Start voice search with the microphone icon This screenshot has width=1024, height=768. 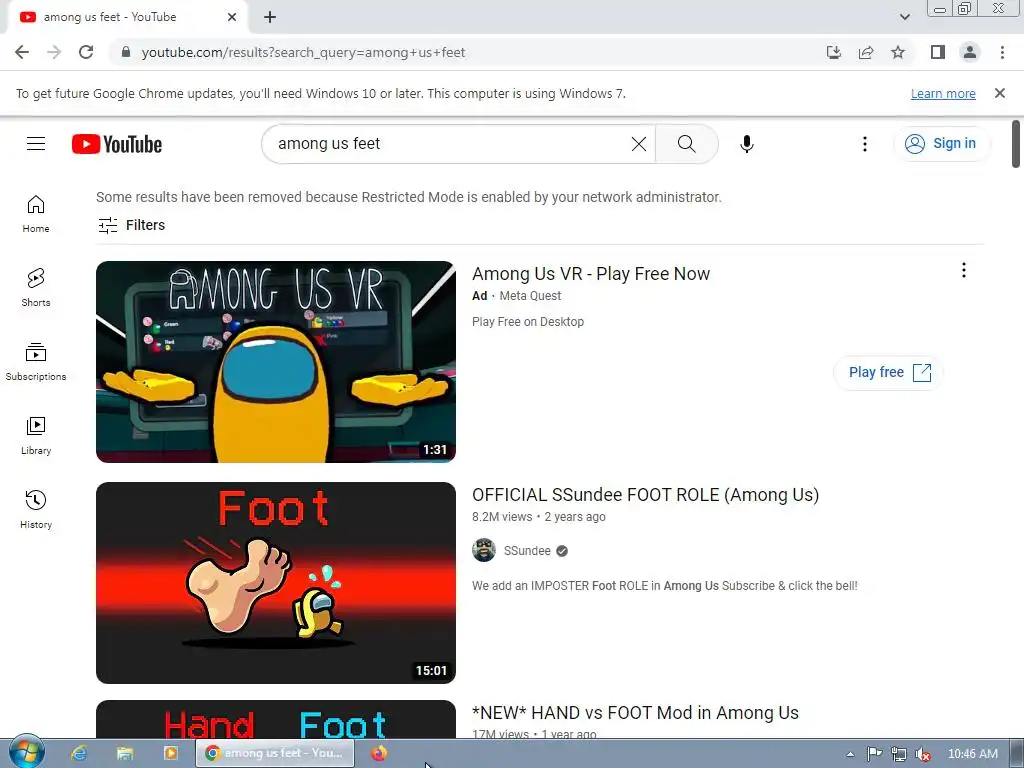746,144
